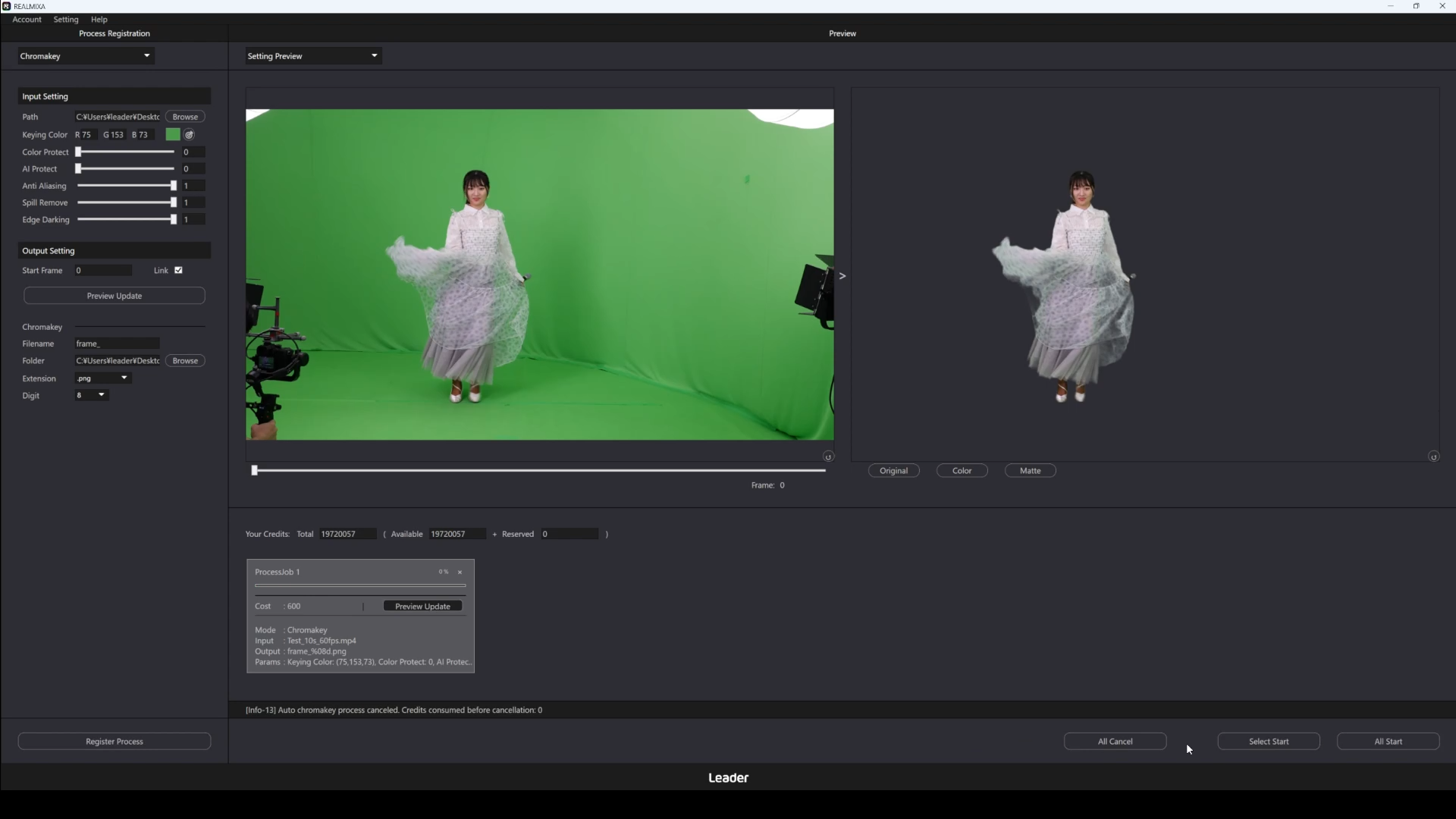Click the Select Start button
The width and height of the screenshot is (1456, 819).
[x=1269, y=742]
